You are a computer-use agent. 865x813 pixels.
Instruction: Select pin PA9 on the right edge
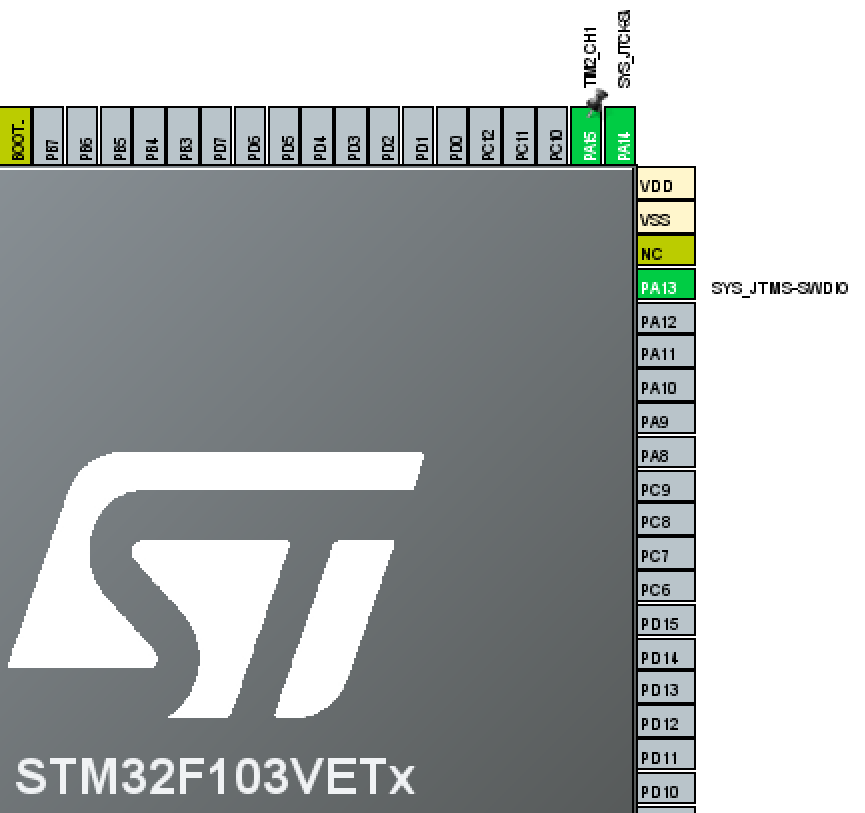point(666,419)
